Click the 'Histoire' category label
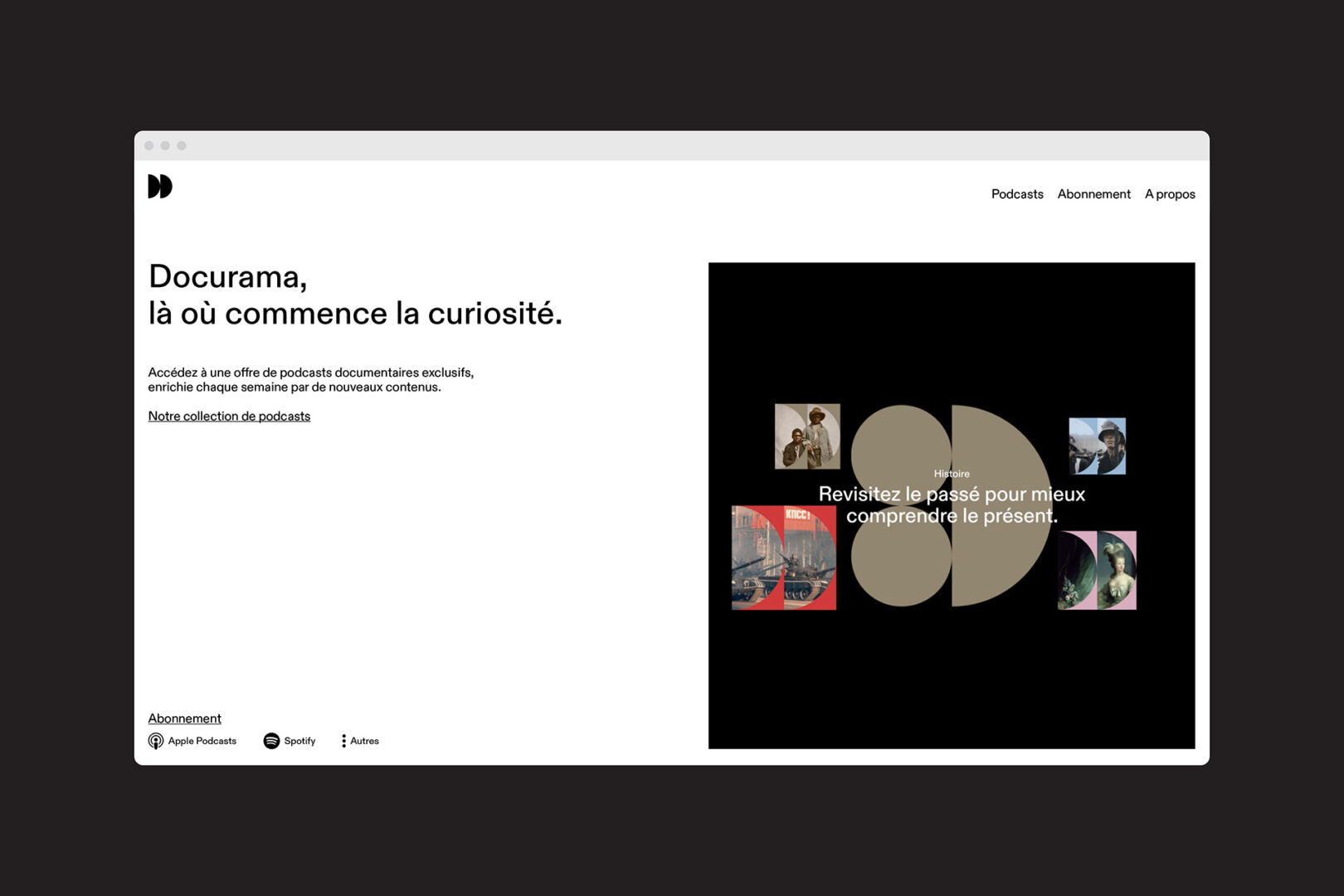The image size is (1344, 896). tap(952, 474)
